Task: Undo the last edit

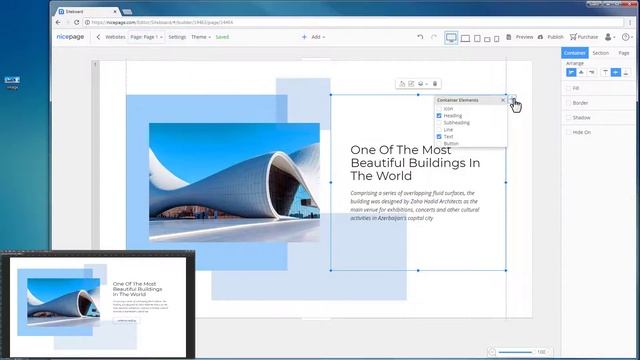Action: (420, 37)
